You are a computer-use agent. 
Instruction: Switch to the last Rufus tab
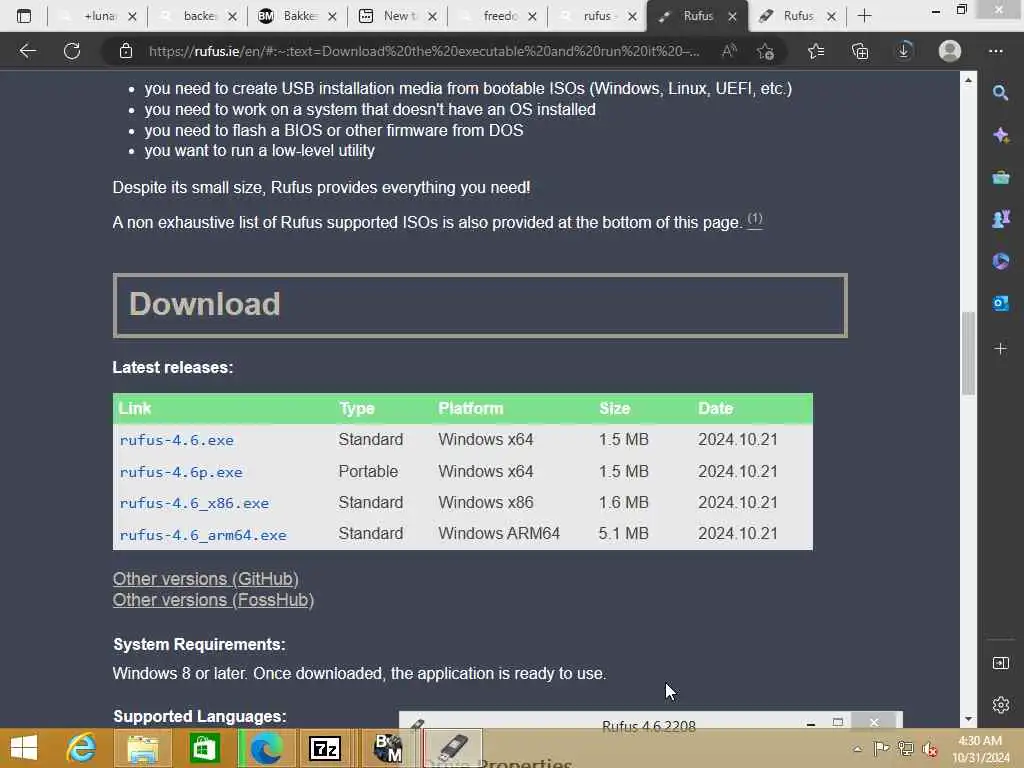pyautogui.click(x=798, y=16)
